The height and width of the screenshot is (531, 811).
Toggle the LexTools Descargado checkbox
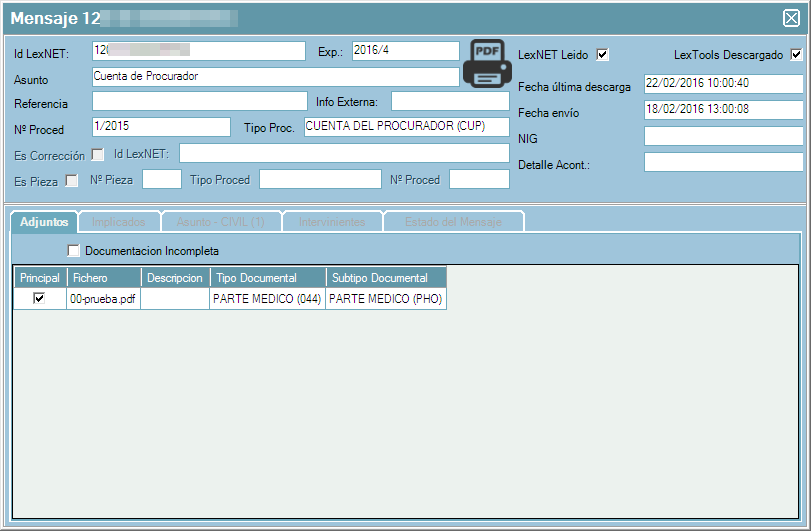coord(796,55)
